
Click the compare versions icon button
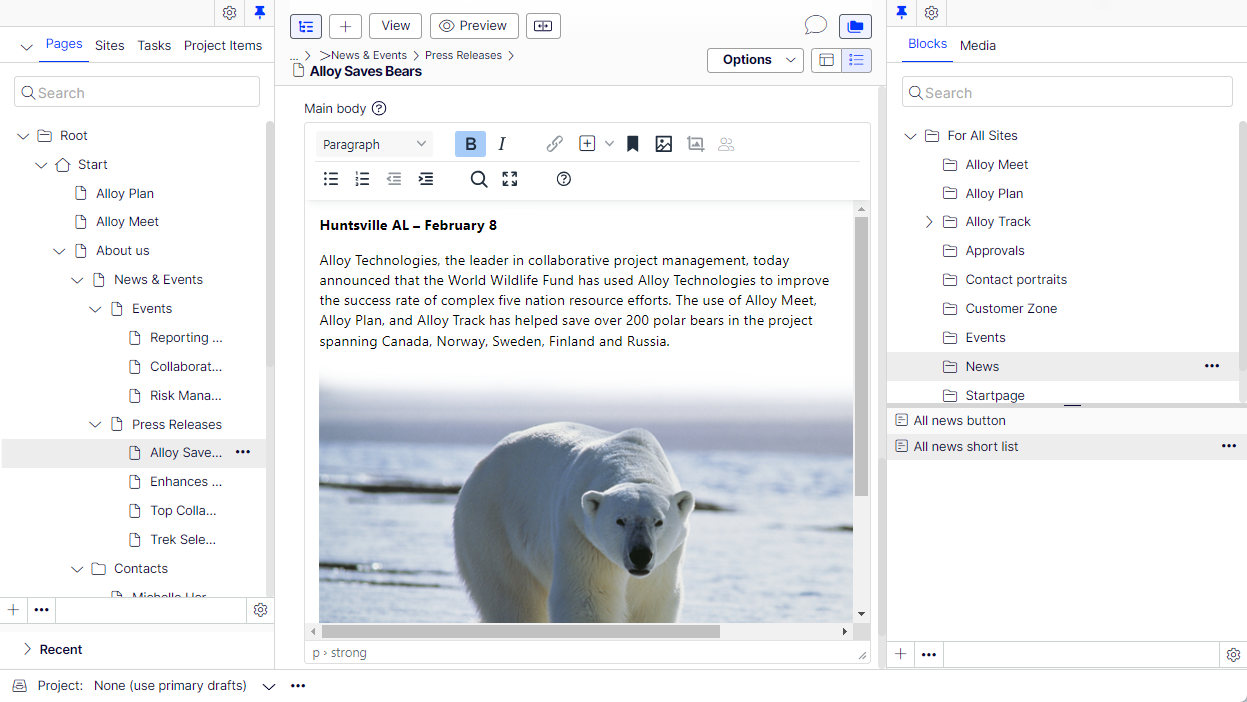tap(543, 26)
